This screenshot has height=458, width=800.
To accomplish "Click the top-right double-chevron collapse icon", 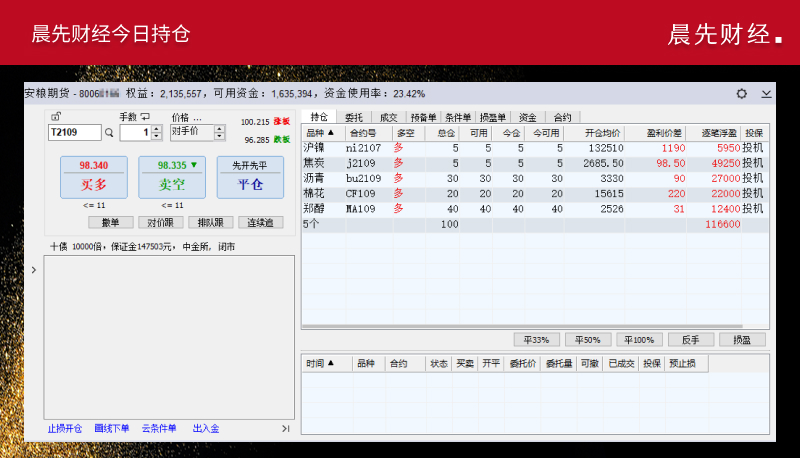I will coord(766,93).
